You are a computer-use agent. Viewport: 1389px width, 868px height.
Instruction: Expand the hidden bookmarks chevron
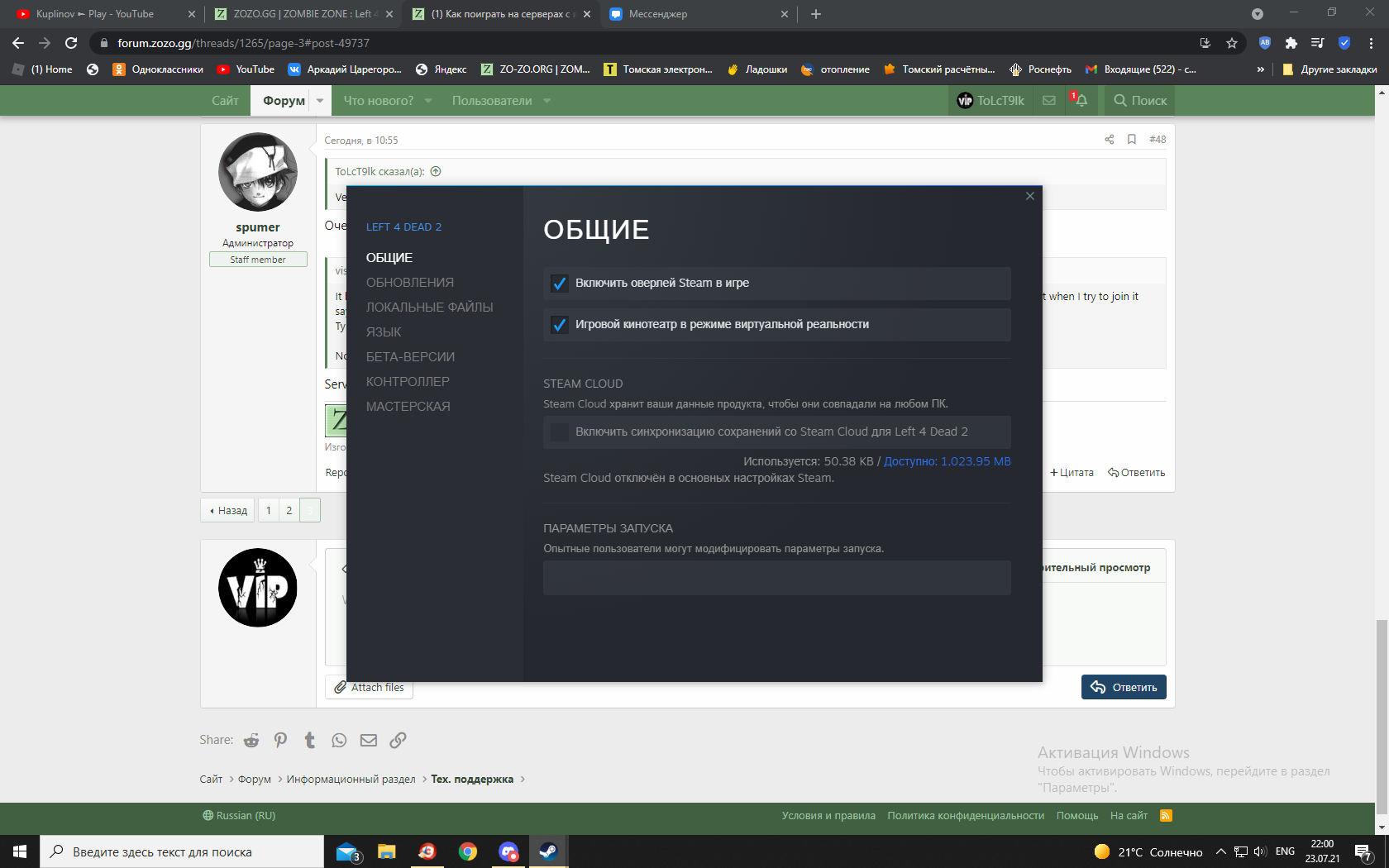1260,69
